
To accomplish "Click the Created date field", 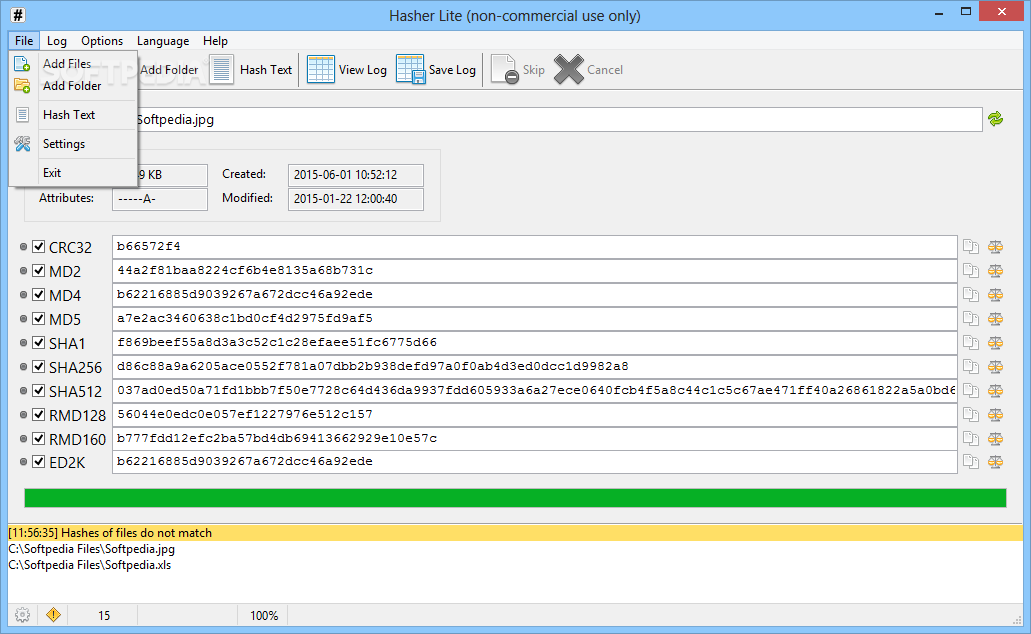I will coord(356,175).
